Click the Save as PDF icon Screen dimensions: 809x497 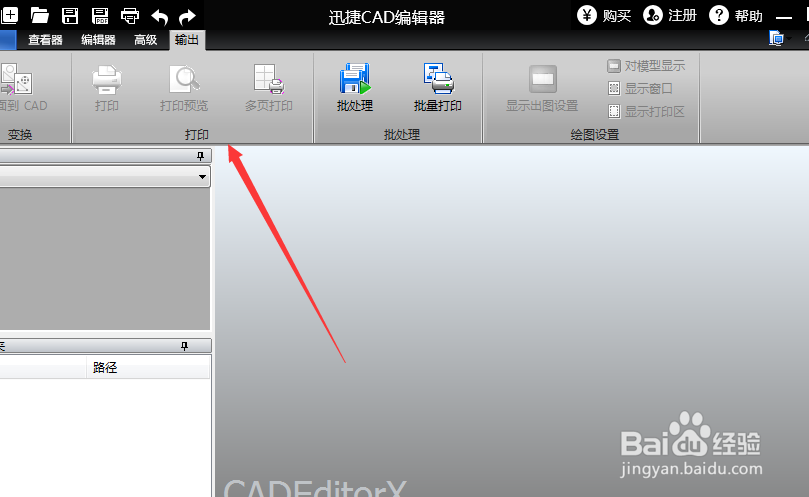100,15
